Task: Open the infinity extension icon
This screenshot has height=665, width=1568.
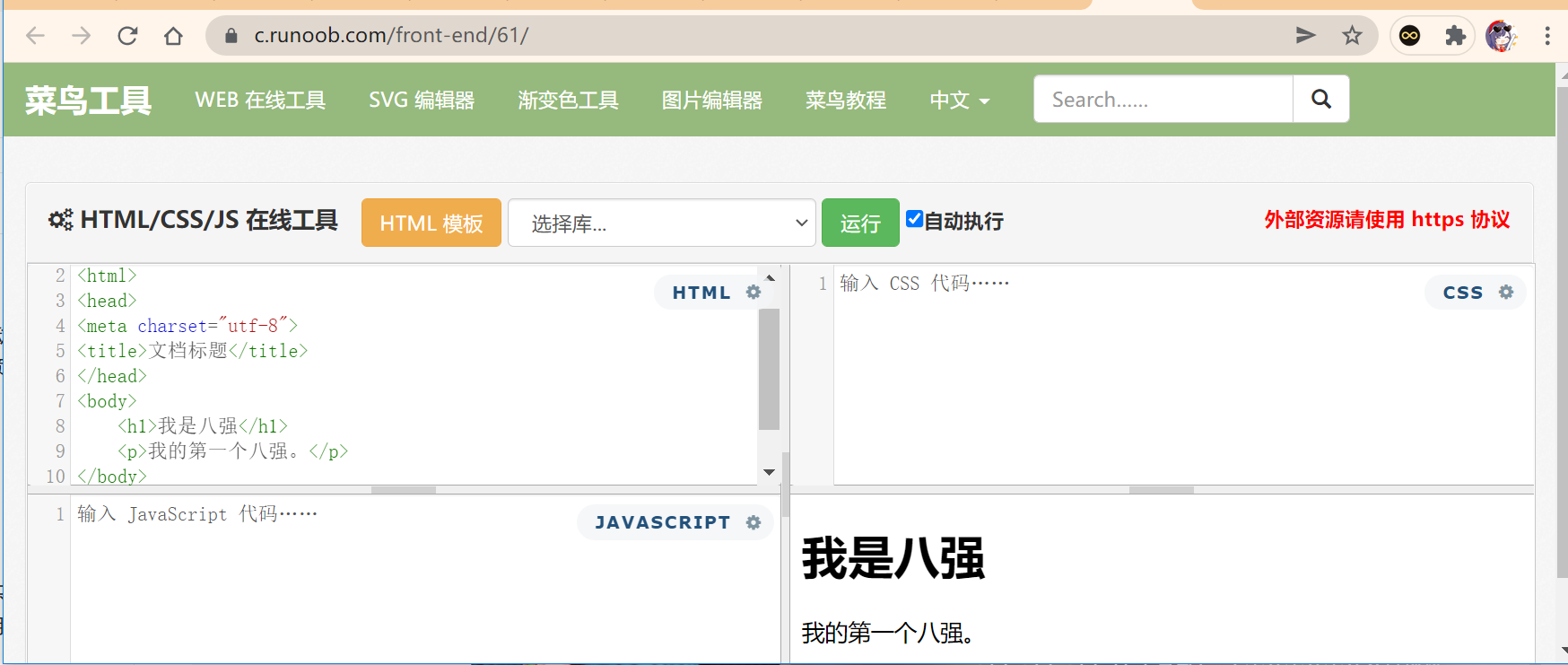Action: [1410, 36]
